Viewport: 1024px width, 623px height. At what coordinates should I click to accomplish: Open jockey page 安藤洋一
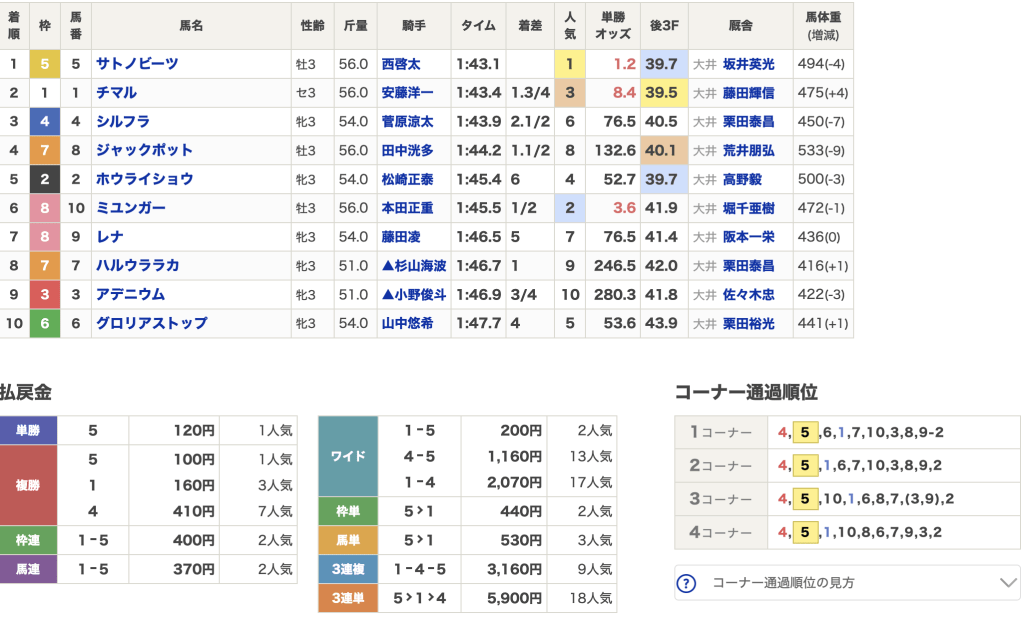coord(408,93)
